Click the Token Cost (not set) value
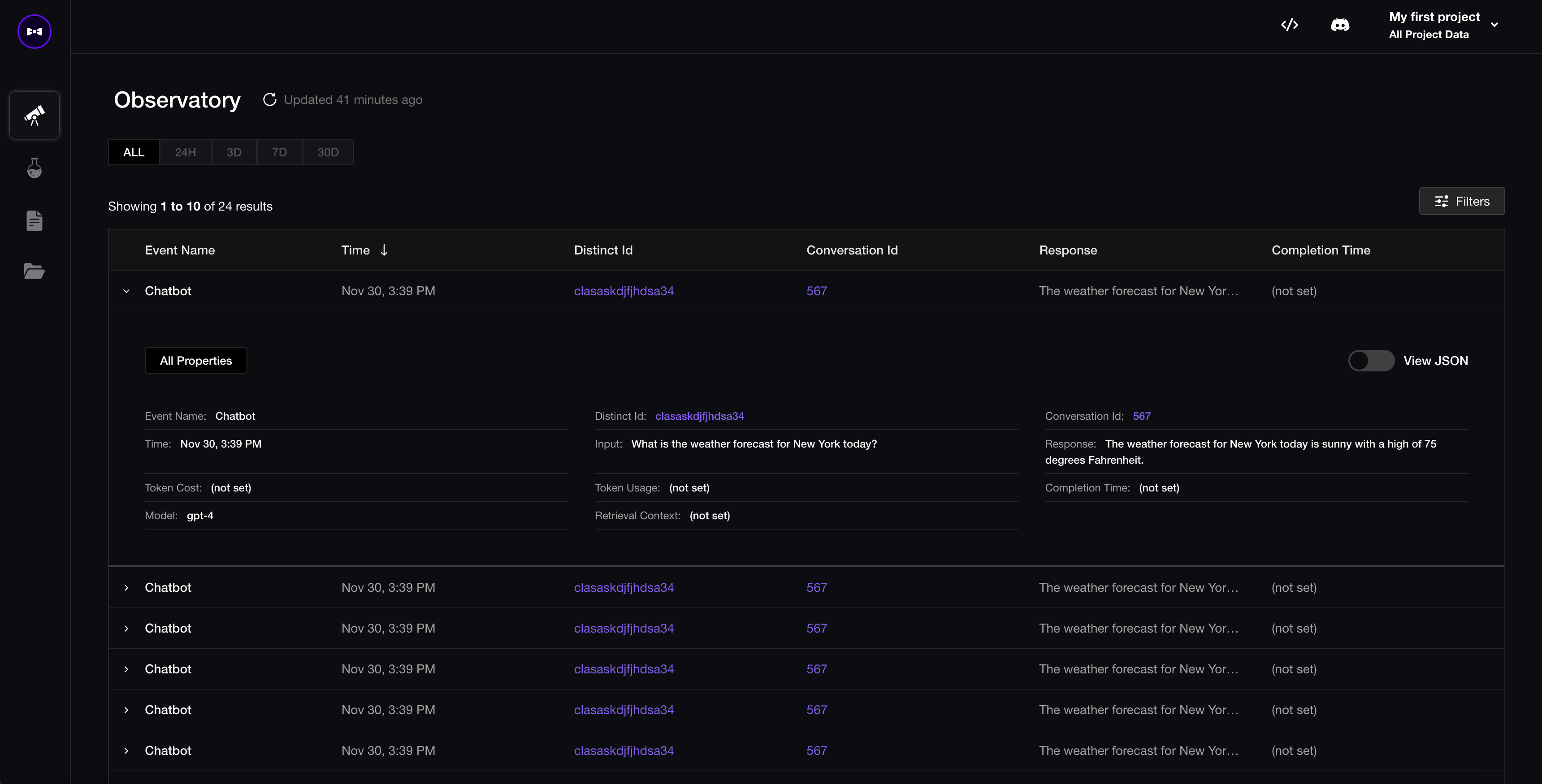 pyautogui.click(x=231, y=488)
